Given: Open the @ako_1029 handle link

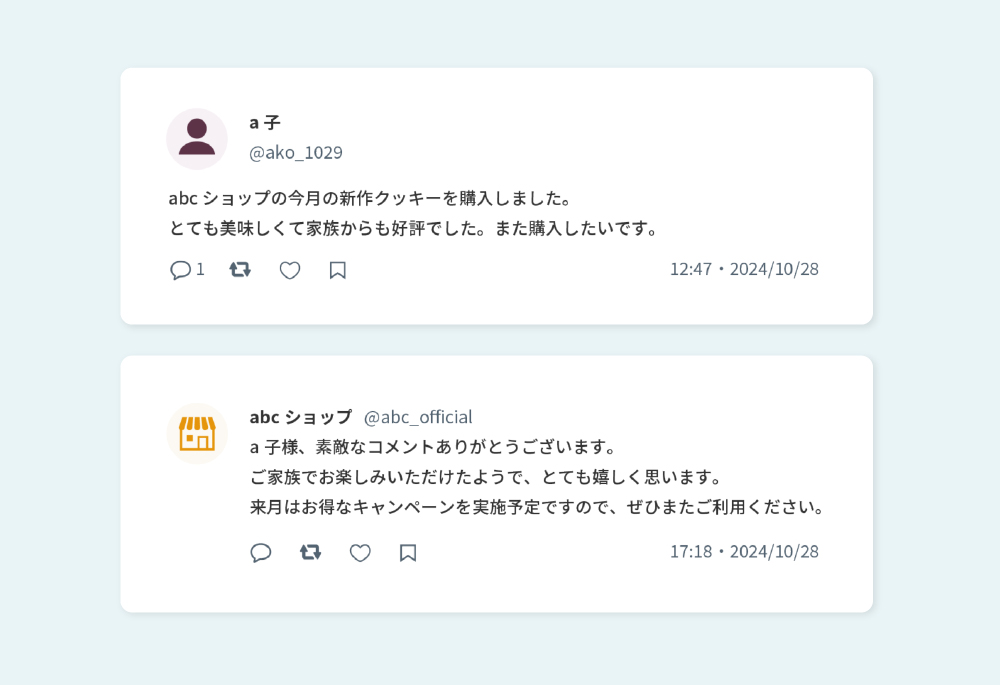Looking at the screenshot, I should click(x=296, y=152).
